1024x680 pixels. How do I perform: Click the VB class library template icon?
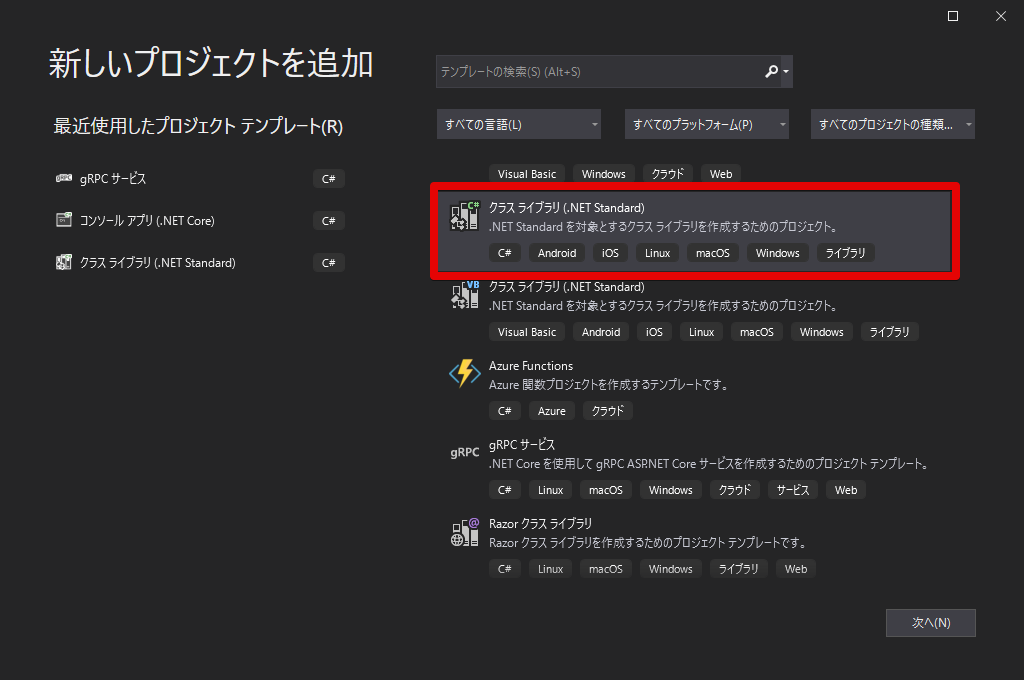[x=465, y=295]
